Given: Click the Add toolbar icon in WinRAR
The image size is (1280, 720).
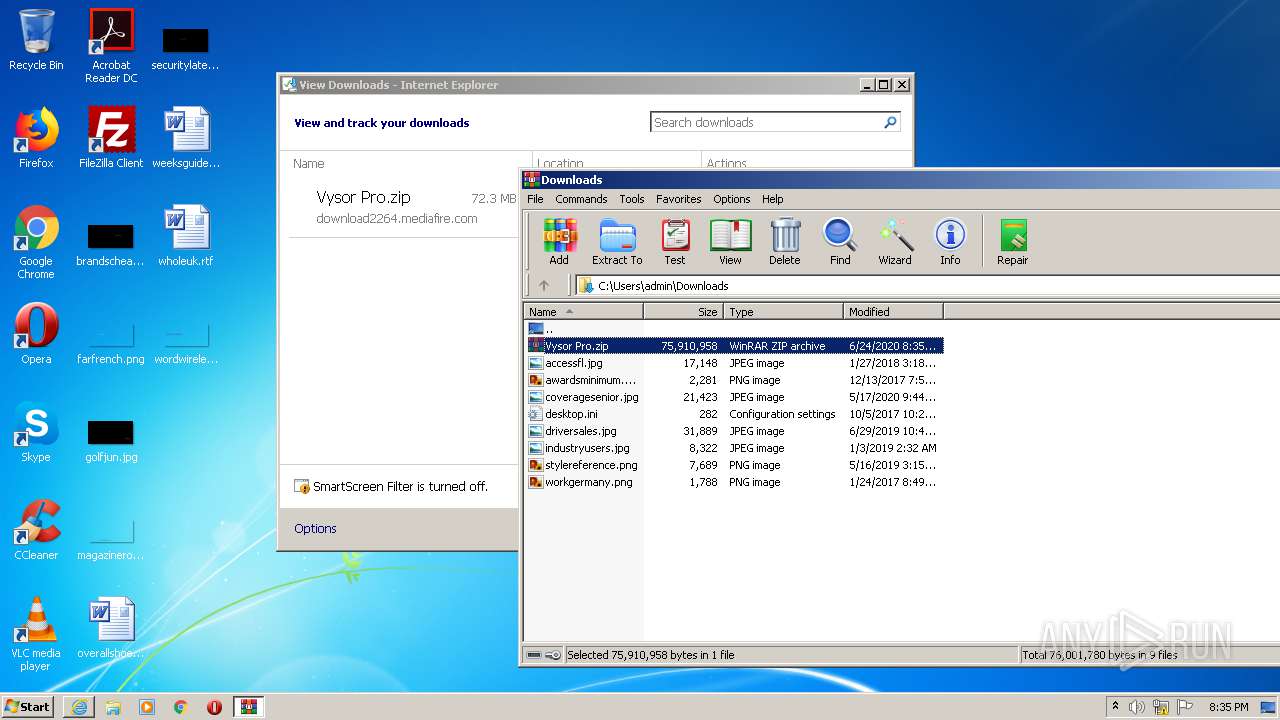Looking at the screenshot, I should [x=559, y=242].
